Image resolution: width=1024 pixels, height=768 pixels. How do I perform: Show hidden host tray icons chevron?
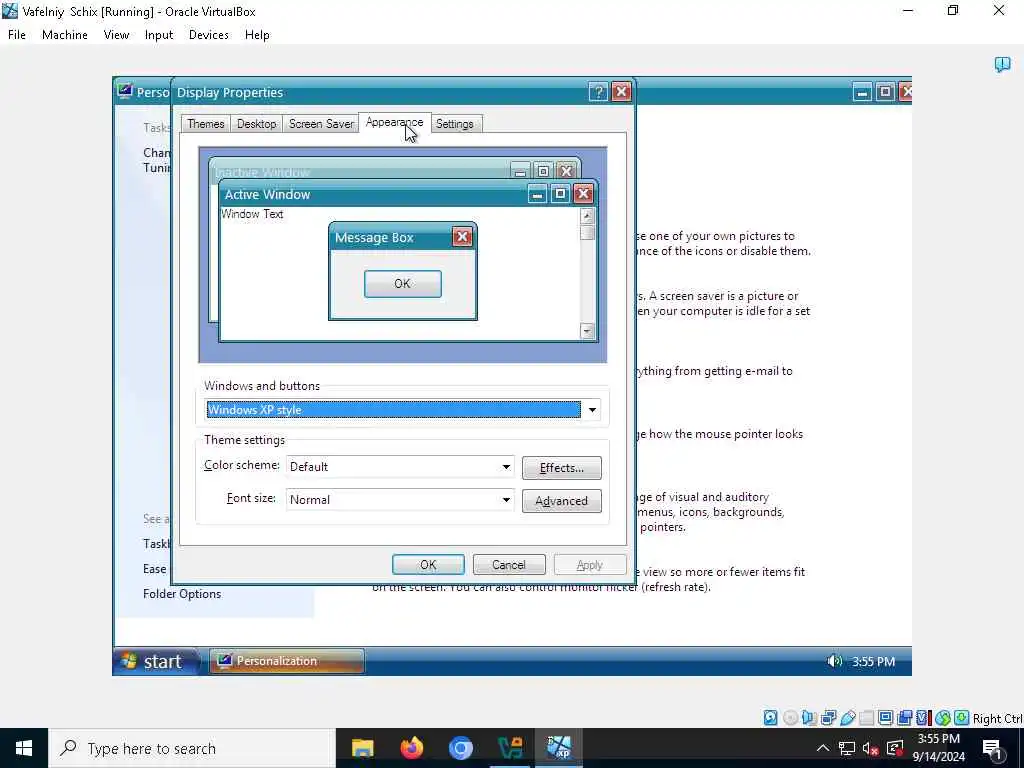click(823, 748)
